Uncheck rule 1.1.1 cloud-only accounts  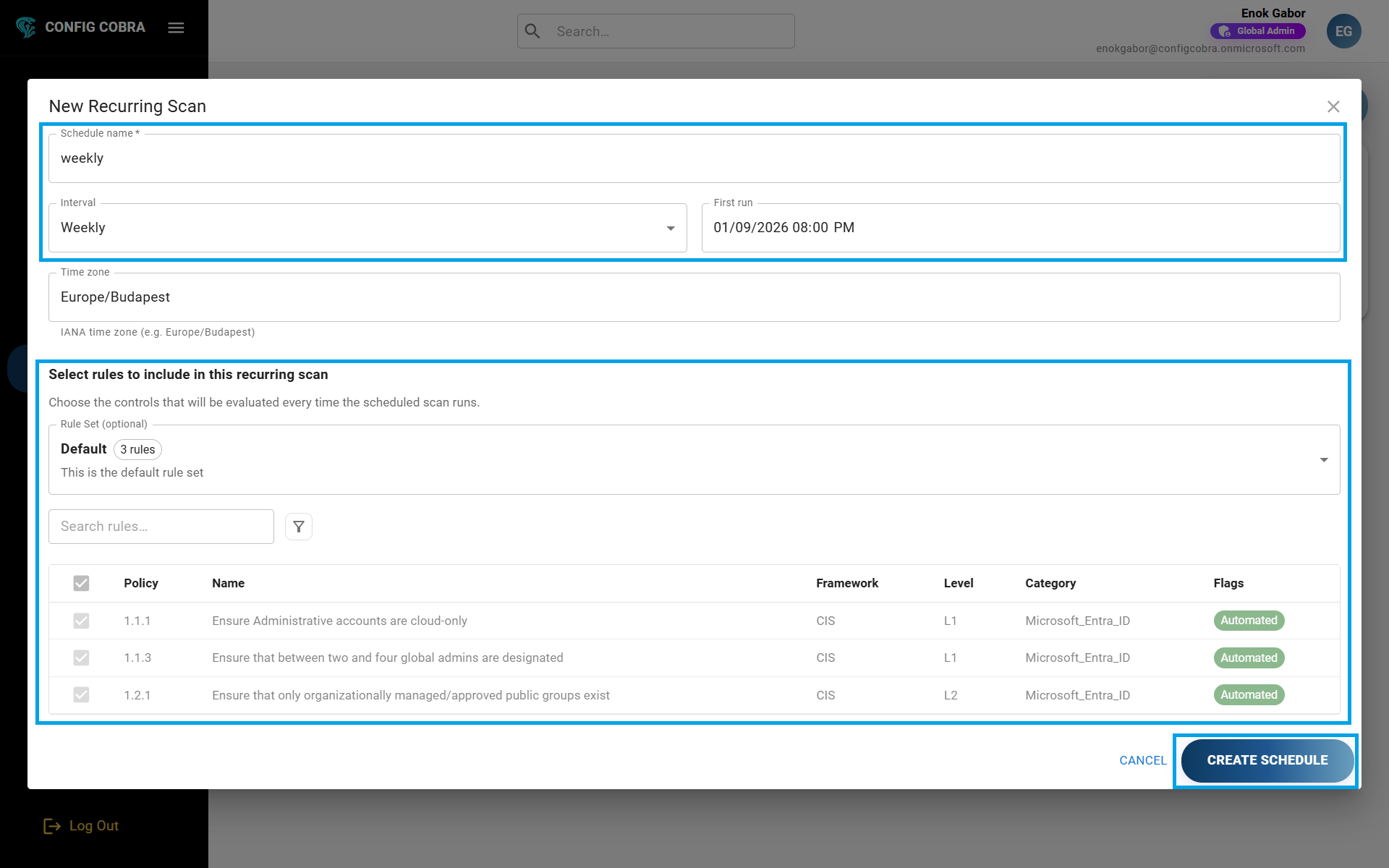[x=81, y=621]
